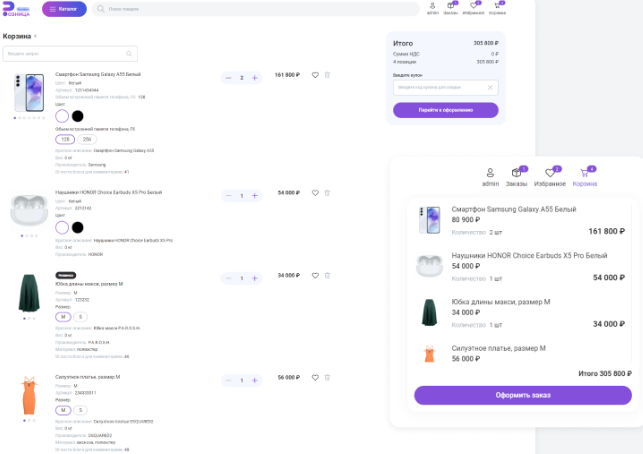This screenshot has height=454, width=643.
Task: Open Корзина cart icon in top header
Action: 497,8
